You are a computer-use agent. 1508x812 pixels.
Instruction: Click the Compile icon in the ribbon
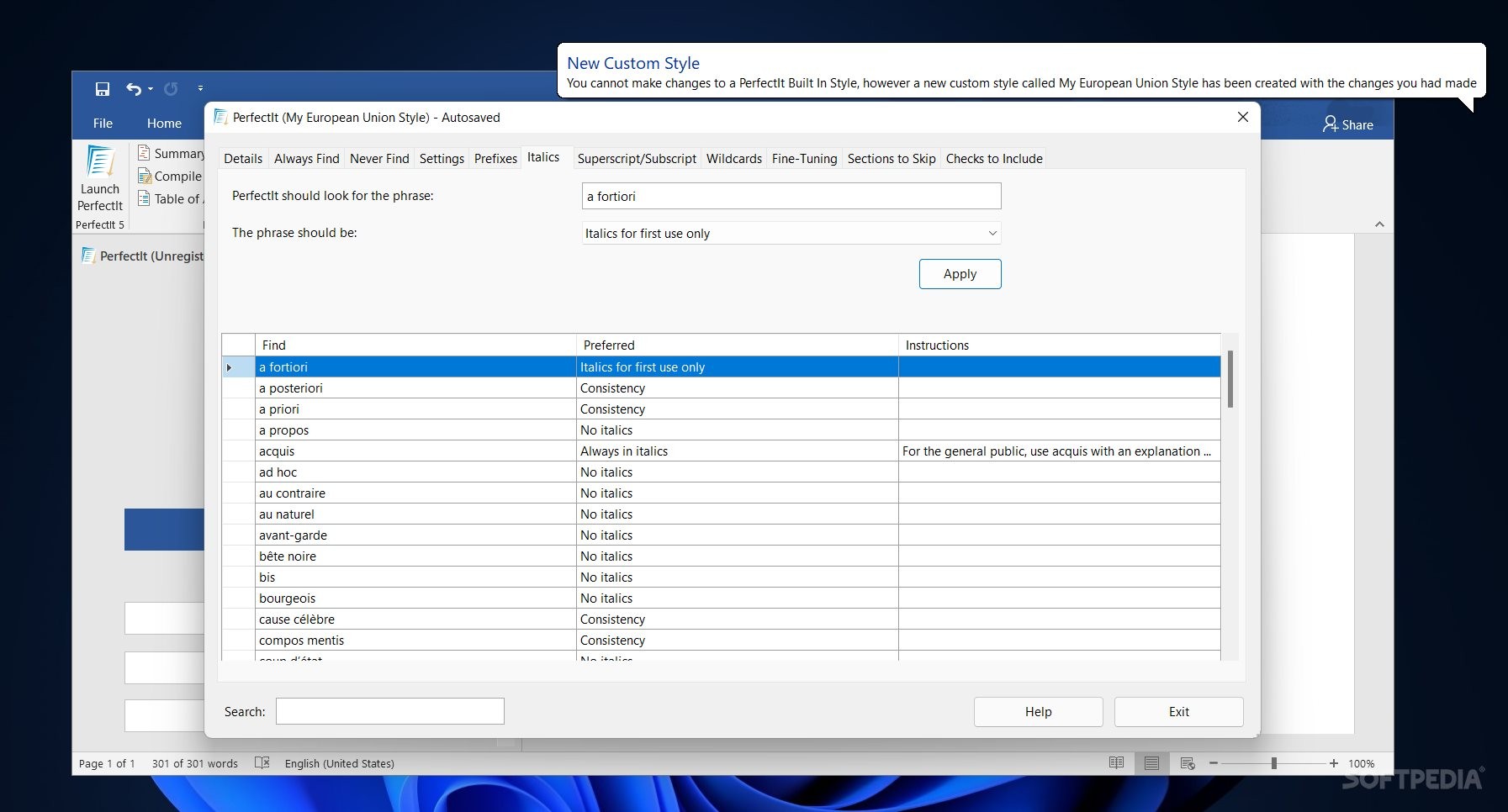(x=144, y=176)
